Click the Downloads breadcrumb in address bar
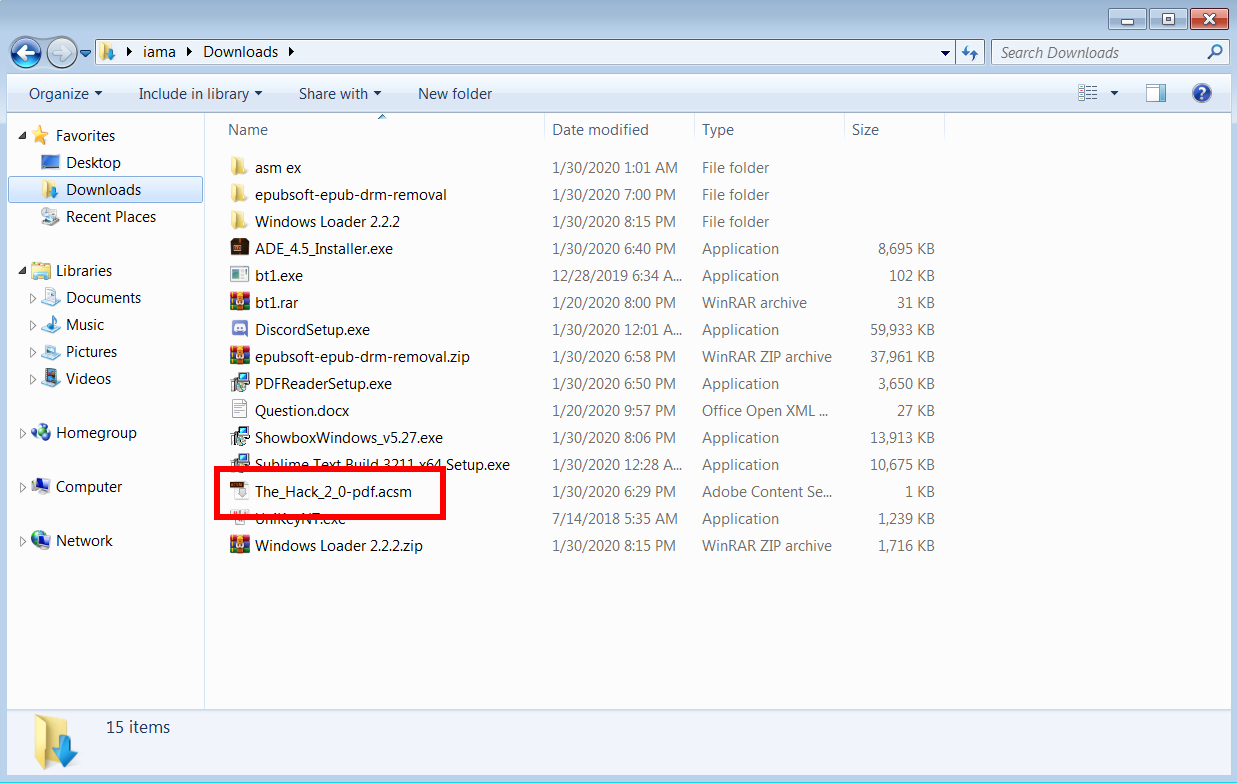This screenshot has width=1237, height=783. [x=240, y=52]
